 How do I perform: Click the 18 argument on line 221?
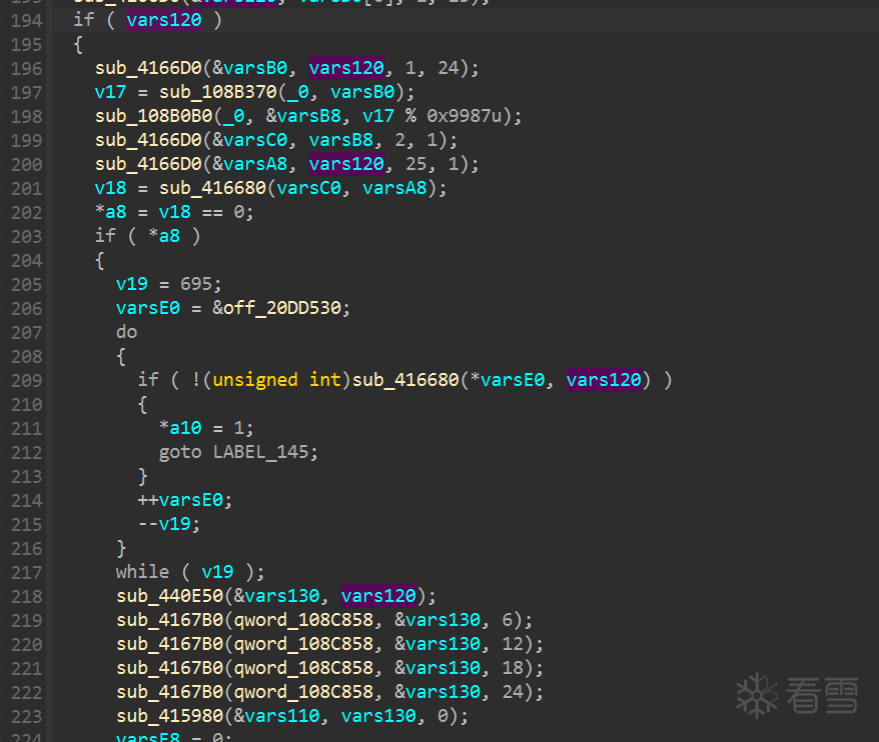pyautogui.click(x=512, y=668)
